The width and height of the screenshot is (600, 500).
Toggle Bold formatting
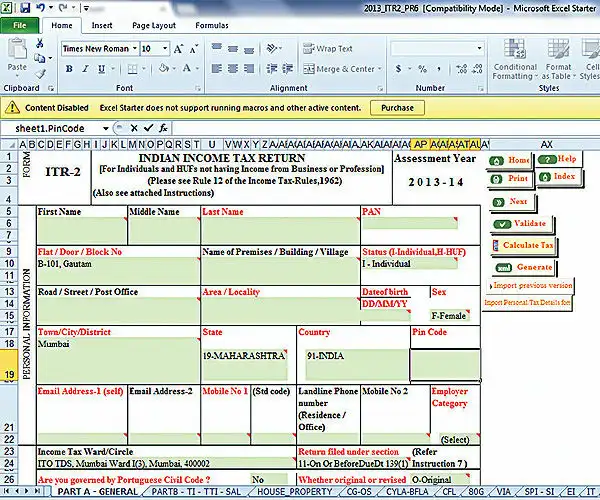(x=69, y=69)
